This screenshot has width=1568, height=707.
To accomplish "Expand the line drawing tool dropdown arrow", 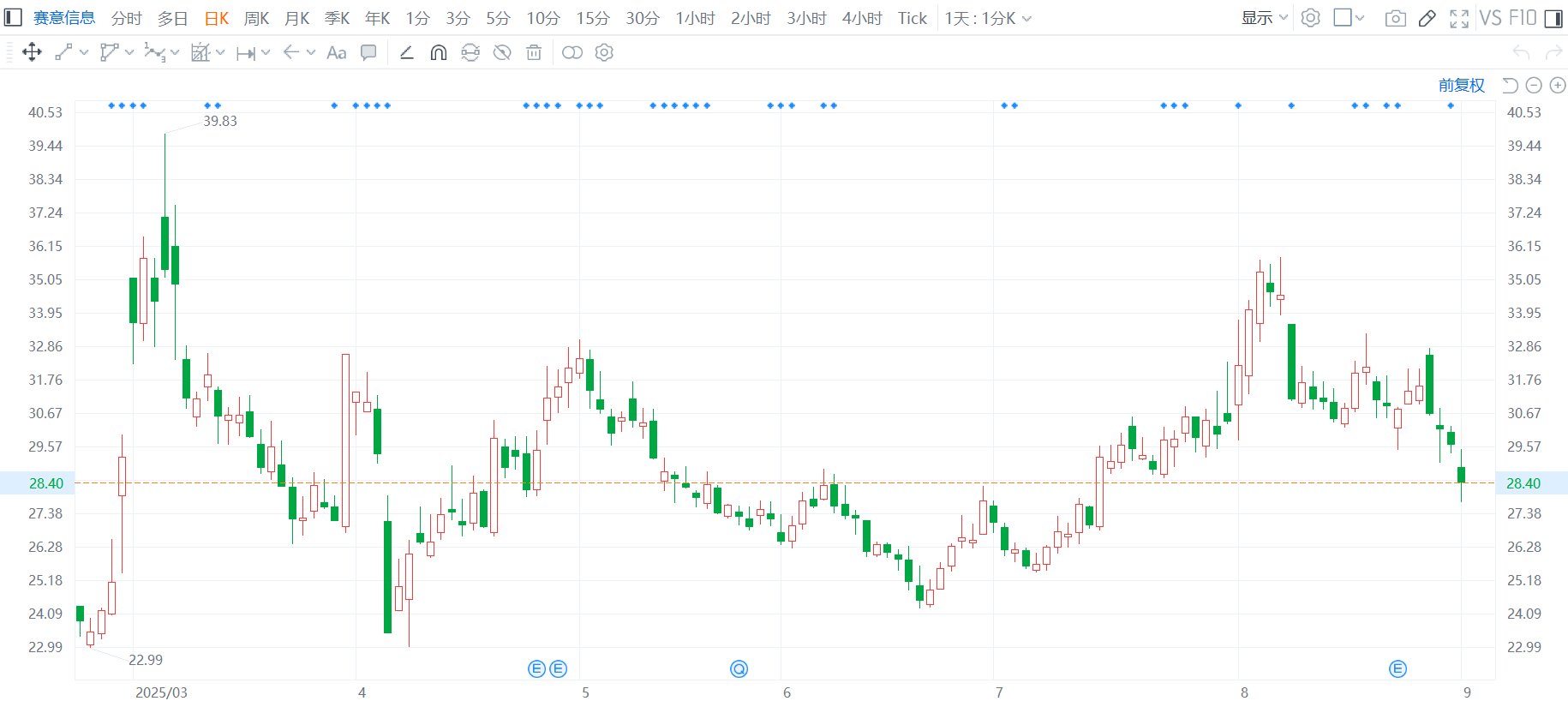I will [x=84, y=53].
